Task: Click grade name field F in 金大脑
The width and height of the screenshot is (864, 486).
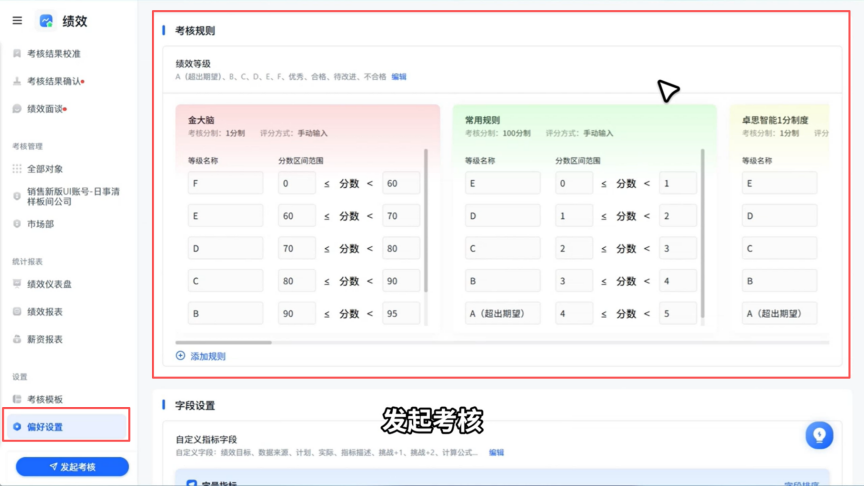Action: tap(225, 183)
